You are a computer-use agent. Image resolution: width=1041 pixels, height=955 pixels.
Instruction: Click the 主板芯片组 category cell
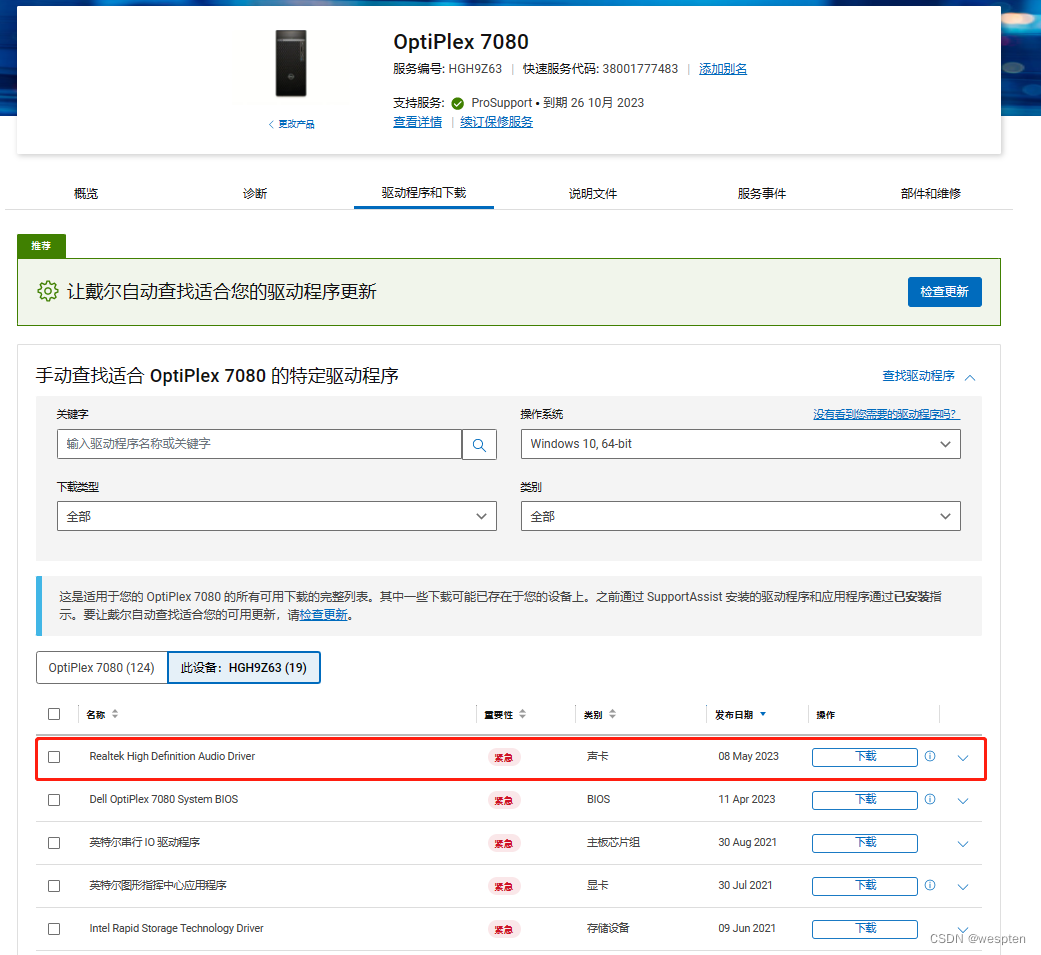613,842
